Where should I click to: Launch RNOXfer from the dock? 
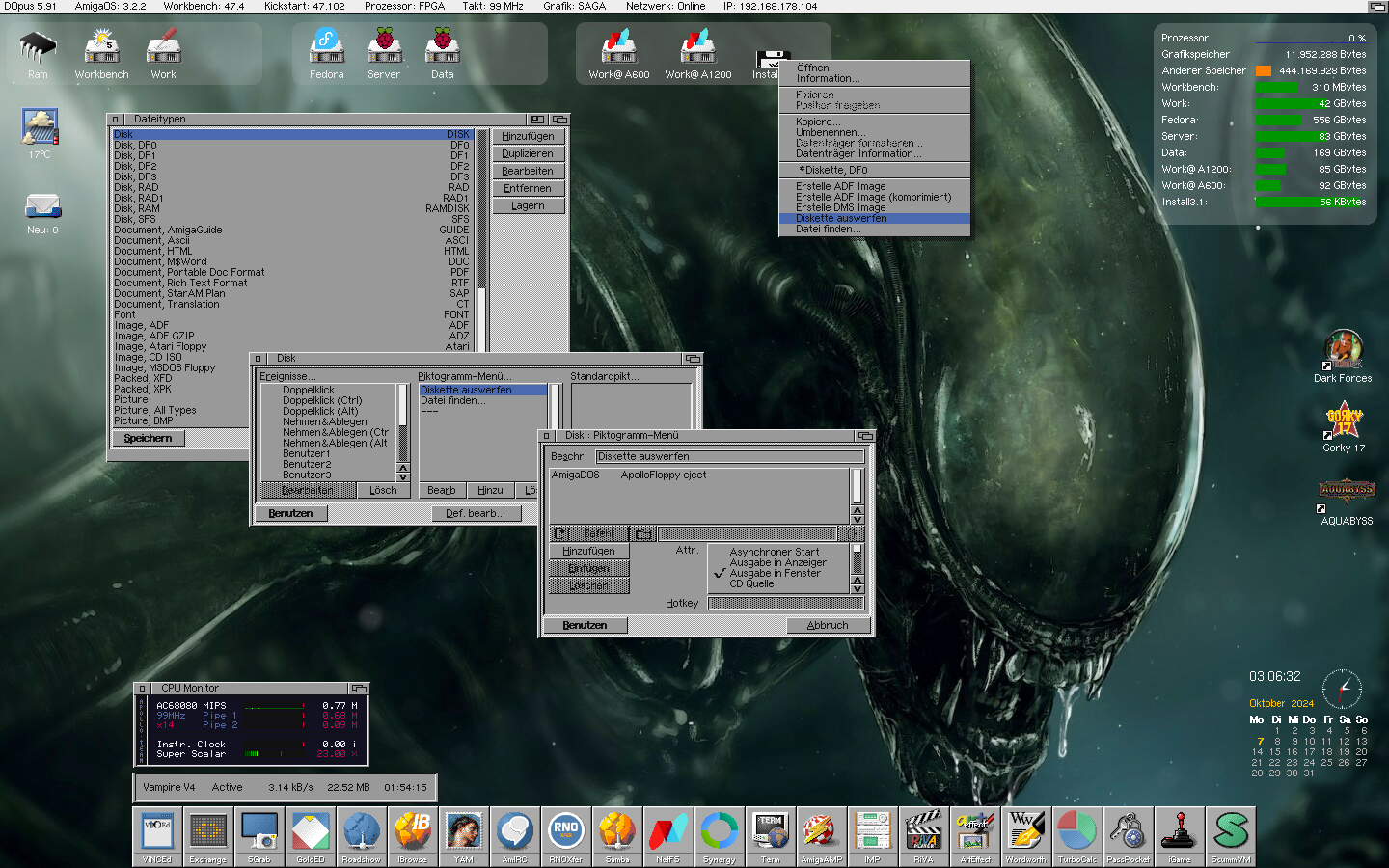coord(566,835)
